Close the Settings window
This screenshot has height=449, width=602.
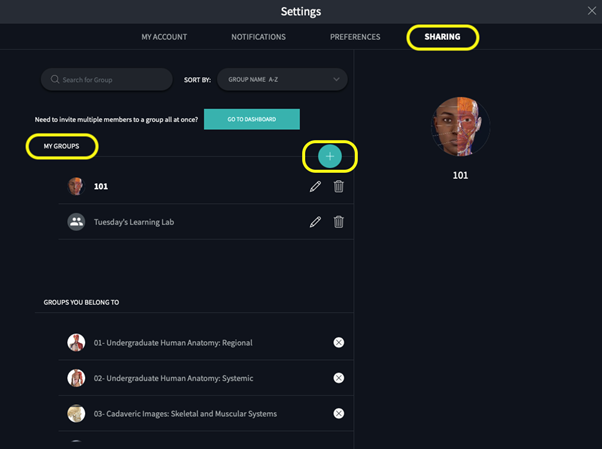tap(591, 11)
